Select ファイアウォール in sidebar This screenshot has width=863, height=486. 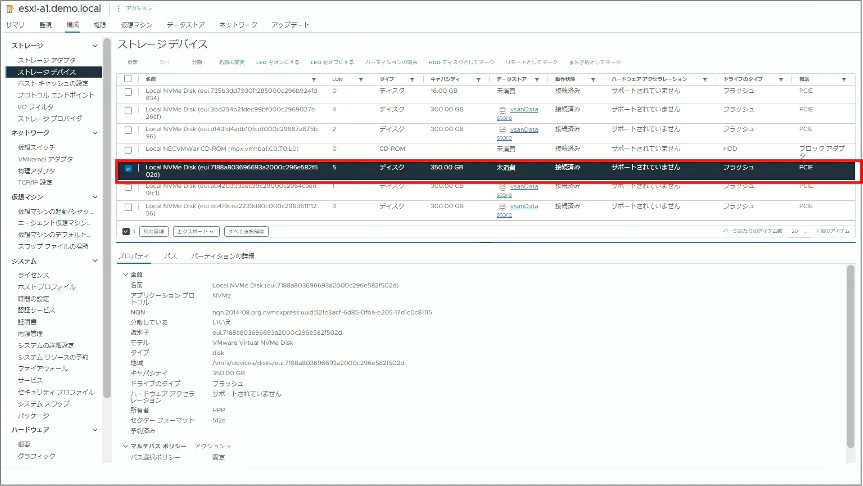43,369
